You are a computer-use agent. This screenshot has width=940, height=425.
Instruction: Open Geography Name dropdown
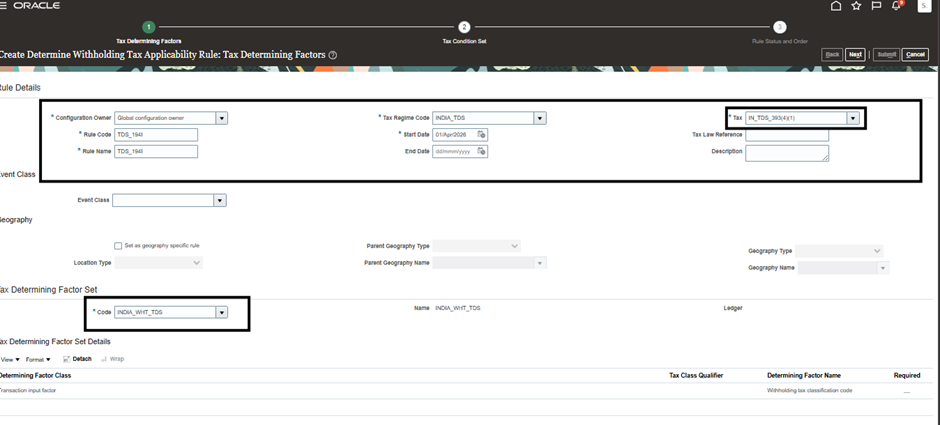click(x=883, y=268)
